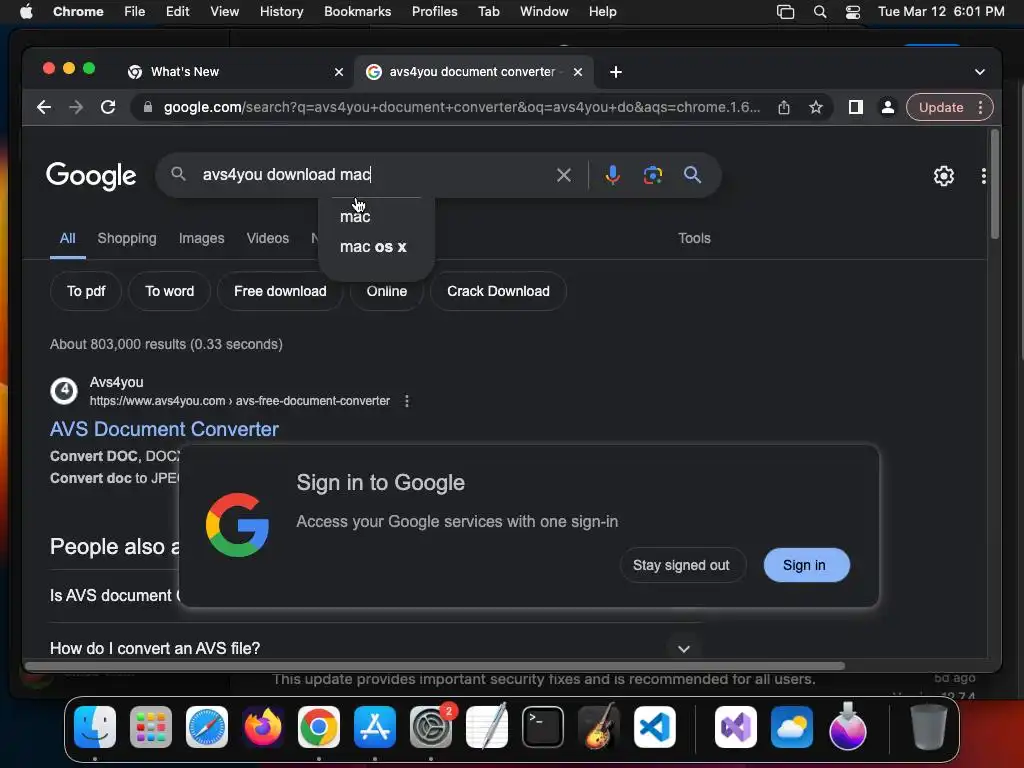The height and width of the screenshot is (768, 1024).
Task: Reload the Google search page
Action: (x=108, y=107)
